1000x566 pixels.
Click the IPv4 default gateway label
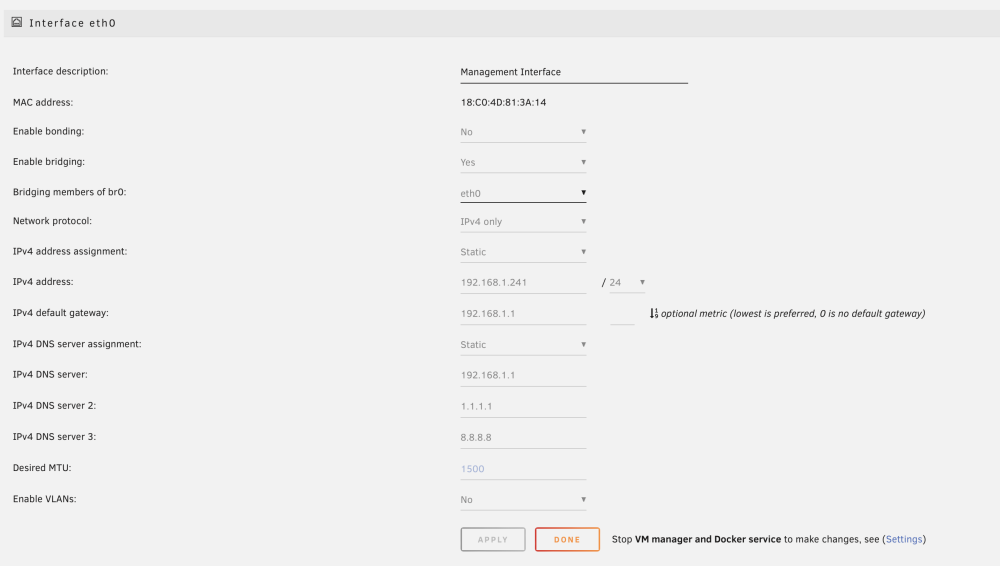[x=61, y=313]
